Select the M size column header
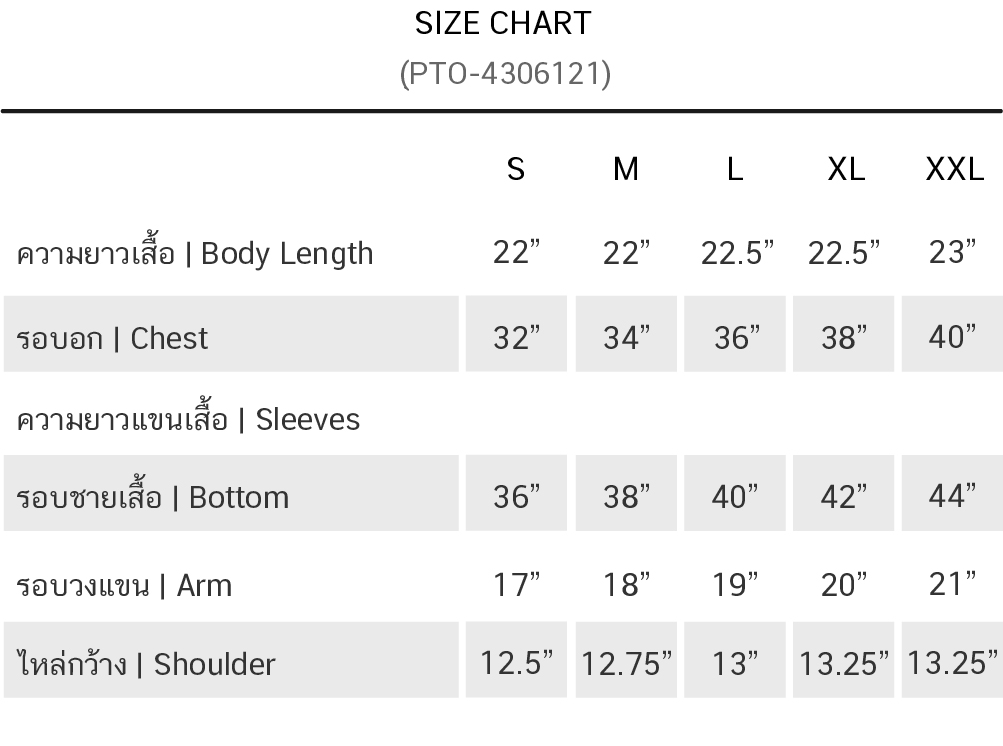Screen dimensions: 1003x746 pos(625,169)
